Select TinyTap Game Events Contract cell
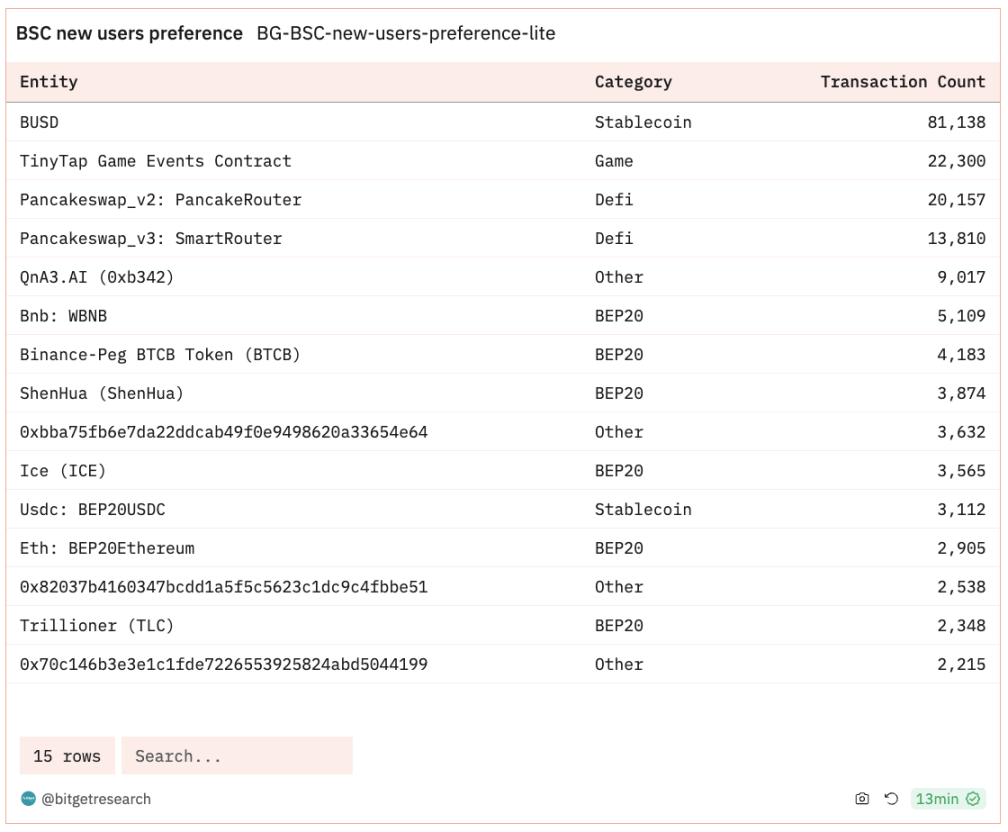1008x832 pixels. coord(156,161)
